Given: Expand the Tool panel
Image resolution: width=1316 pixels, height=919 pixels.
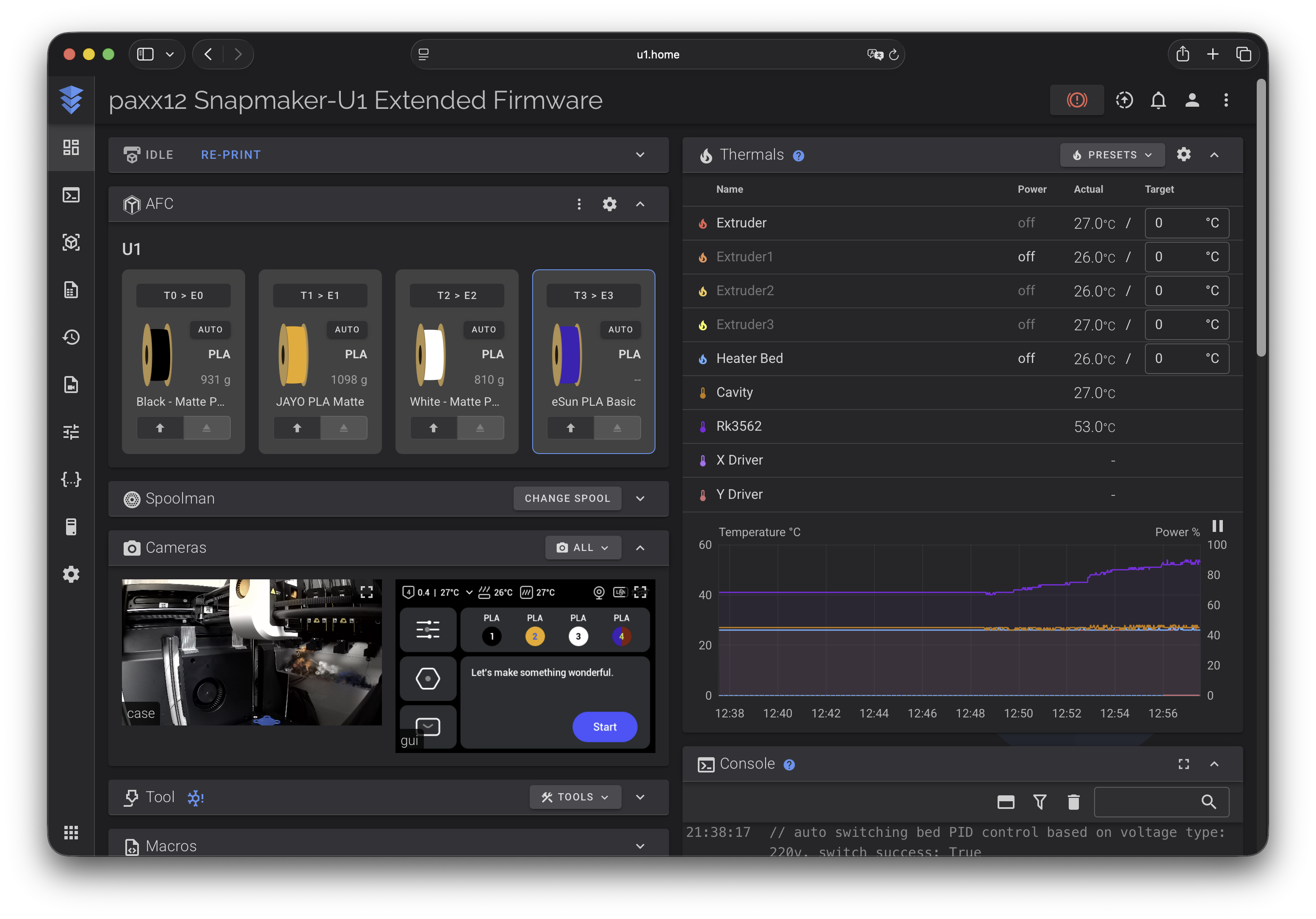Looking at the screenshot, I should tap(640, 797).
